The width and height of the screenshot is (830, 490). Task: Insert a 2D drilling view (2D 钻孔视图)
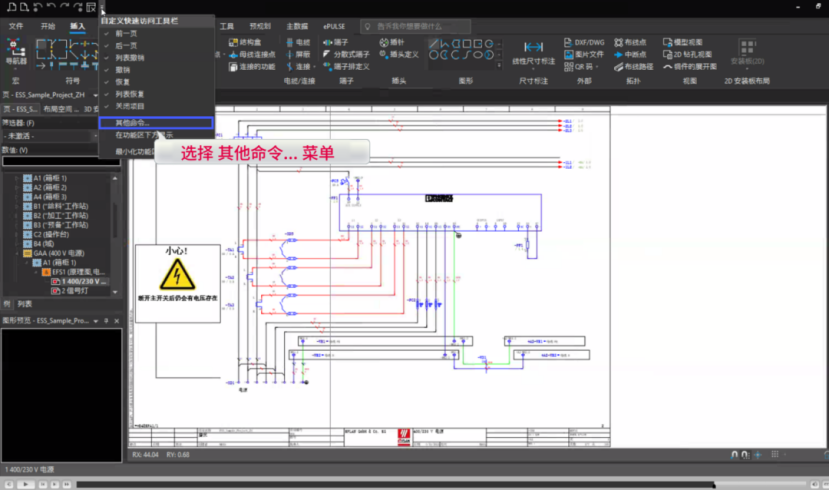pos(687,55)
